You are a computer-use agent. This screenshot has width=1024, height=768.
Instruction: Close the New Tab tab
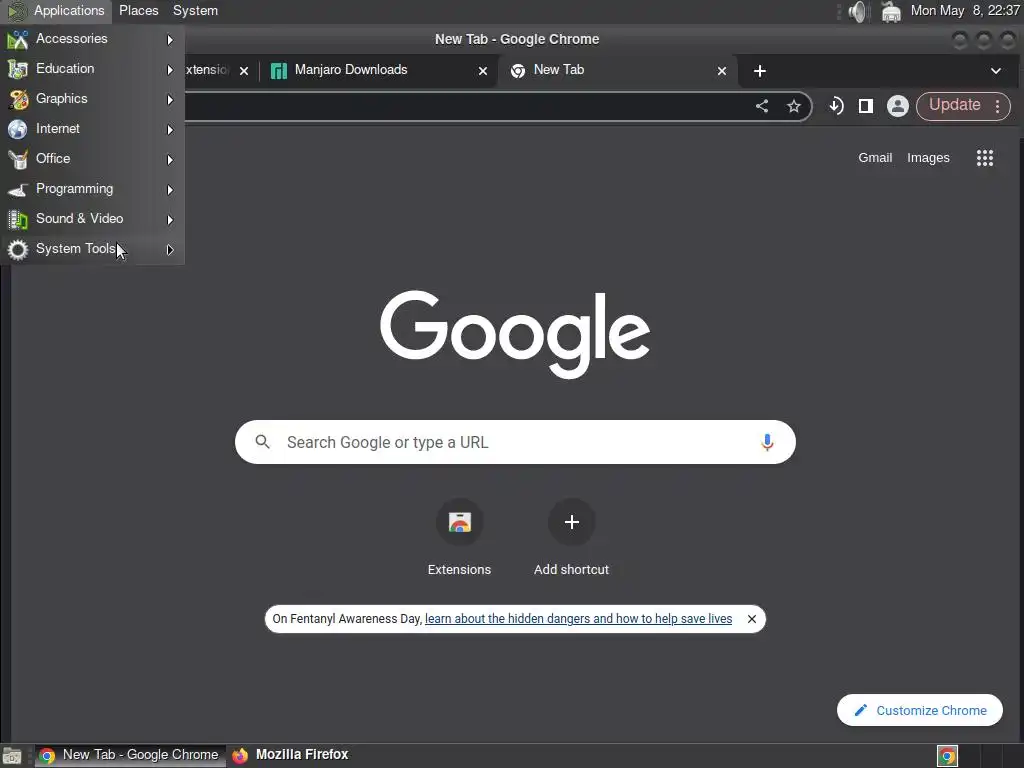(x=722, y=71)
